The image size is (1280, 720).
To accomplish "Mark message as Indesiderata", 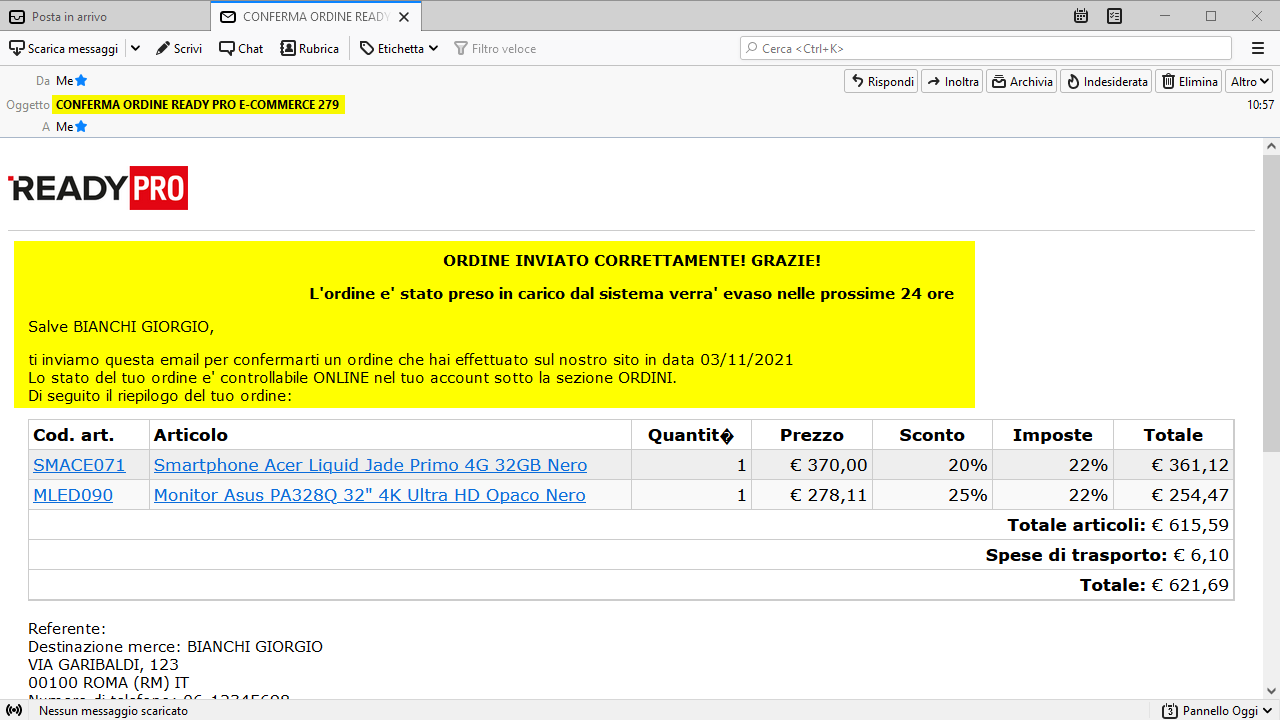I will click(1106, 82).
